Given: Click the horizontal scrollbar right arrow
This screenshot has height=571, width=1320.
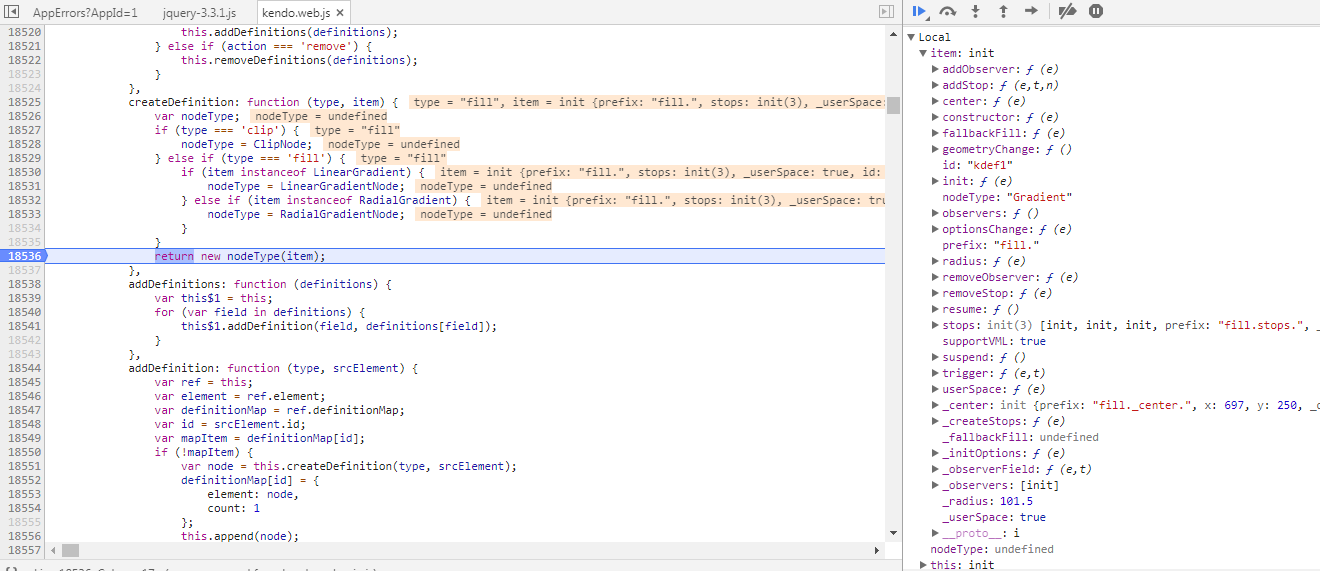Looking at the screenshot, I should click(878, 550).
